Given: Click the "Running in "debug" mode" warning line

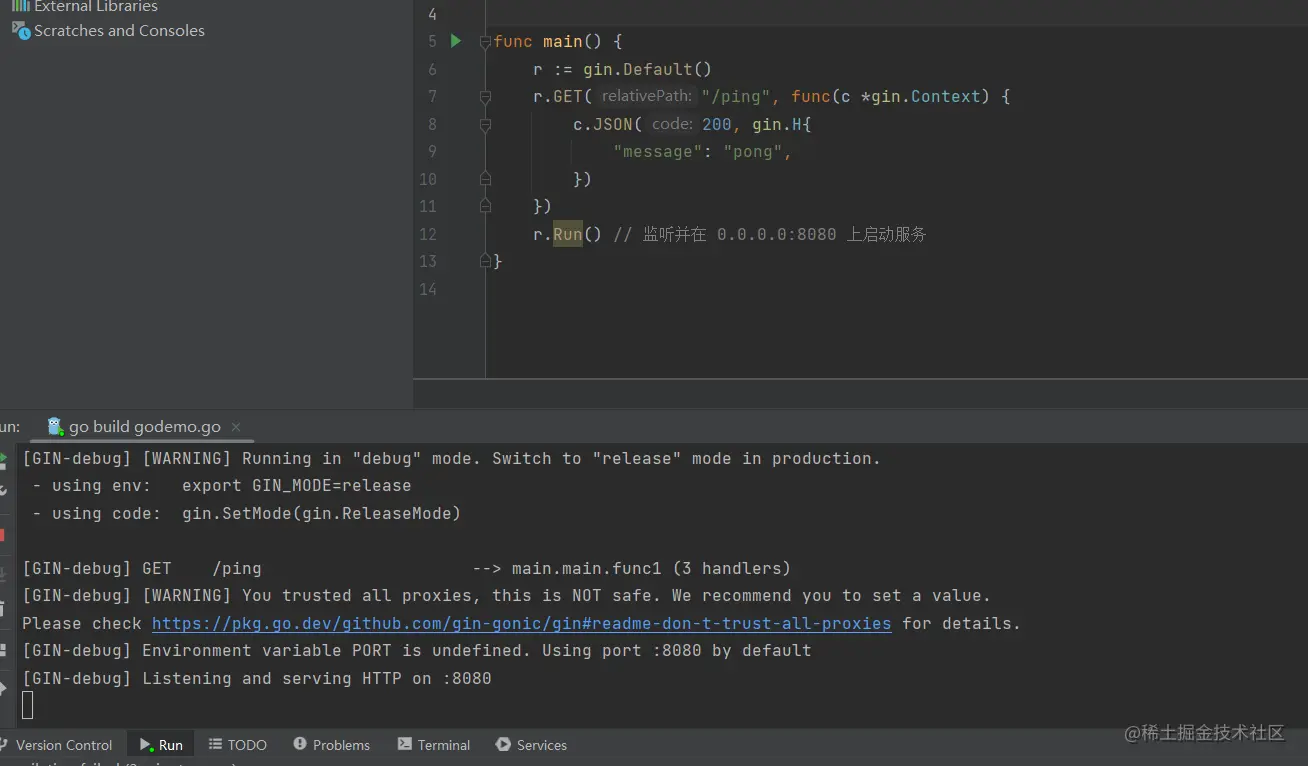Looking at the screenshot, I should pos(452,459).
